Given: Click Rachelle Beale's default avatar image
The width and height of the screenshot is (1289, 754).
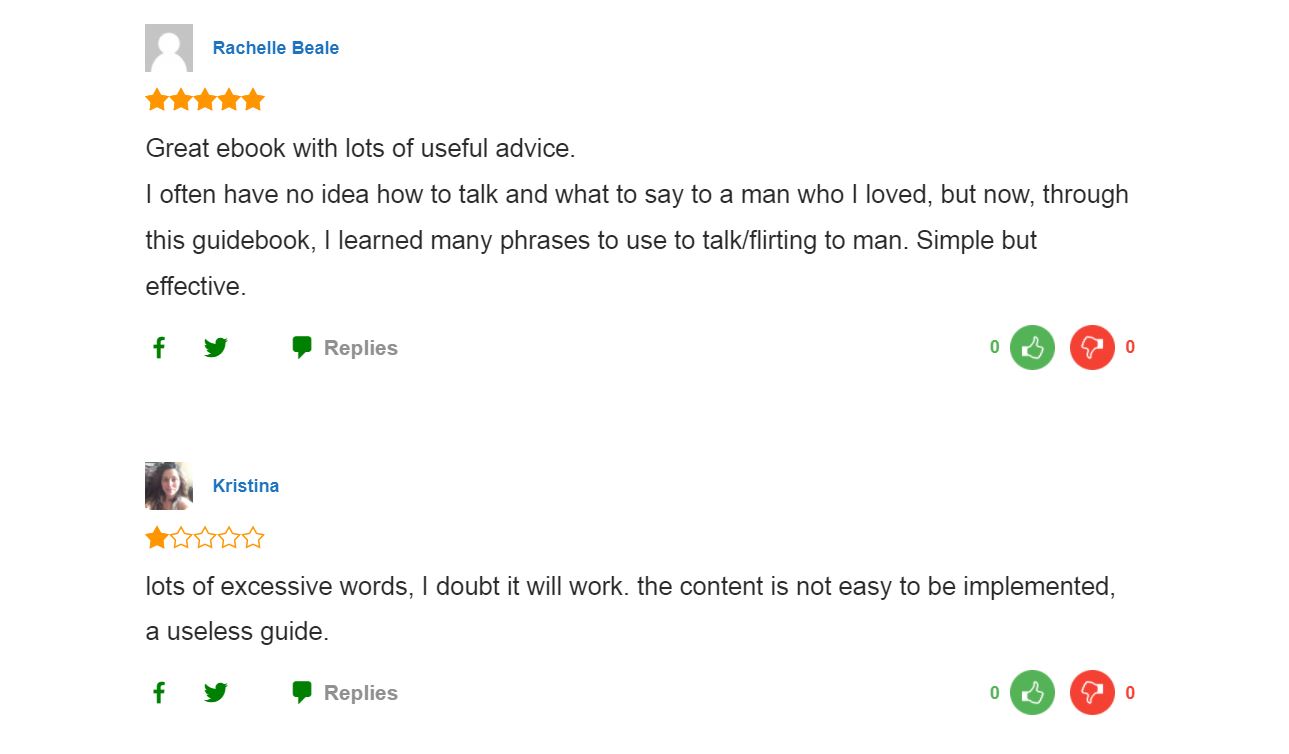Looking at the screenshot, I should point(169,48).
